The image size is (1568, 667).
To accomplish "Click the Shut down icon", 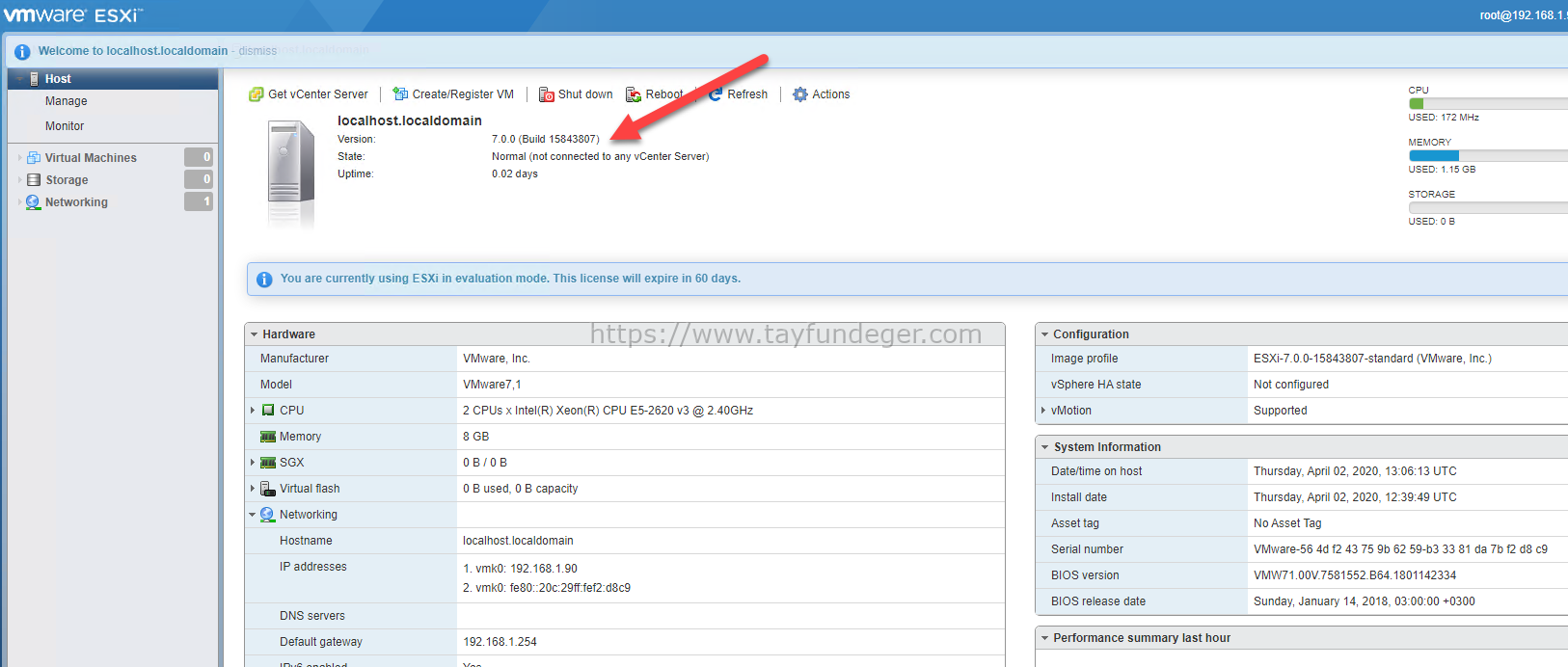I will pyautogui.click(x=546, y=94).
